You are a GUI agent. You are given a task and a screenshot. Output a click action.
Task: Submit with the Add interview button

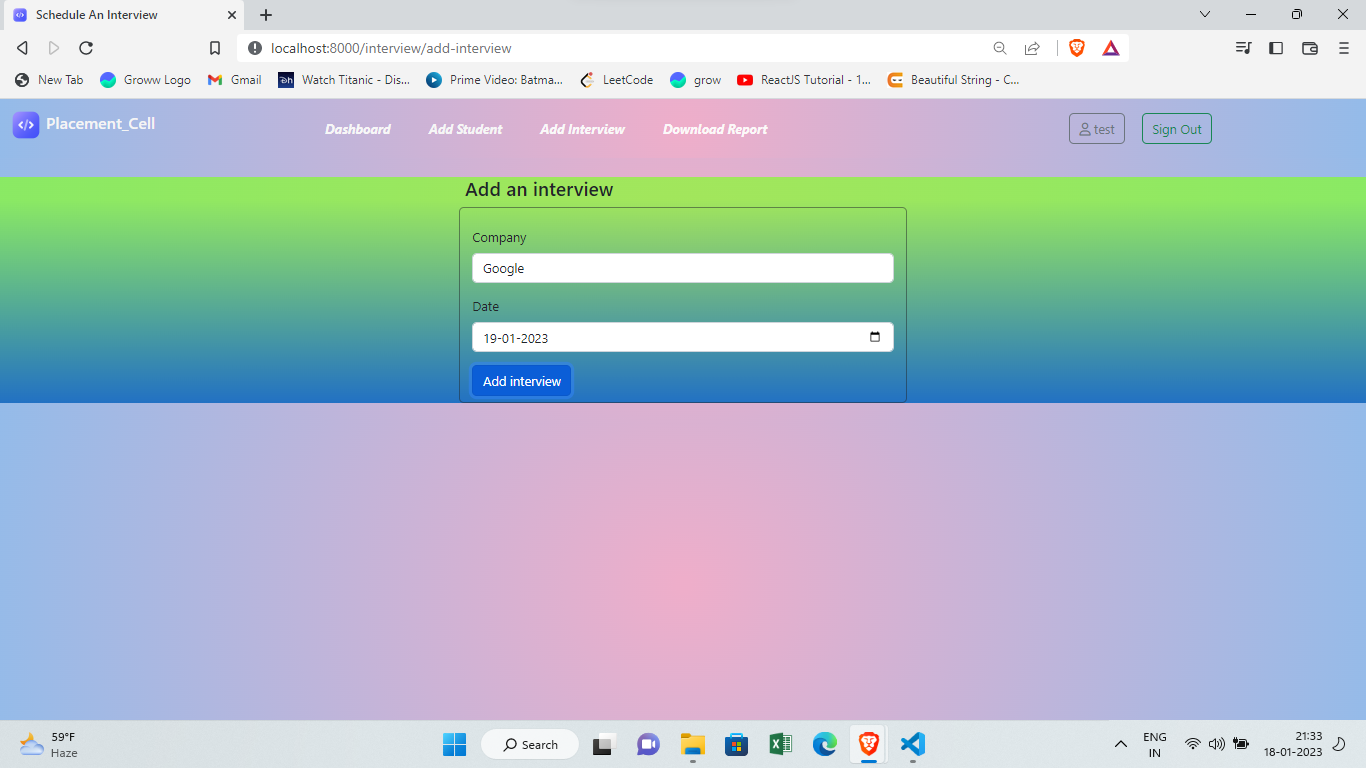[x=522, y=381]
